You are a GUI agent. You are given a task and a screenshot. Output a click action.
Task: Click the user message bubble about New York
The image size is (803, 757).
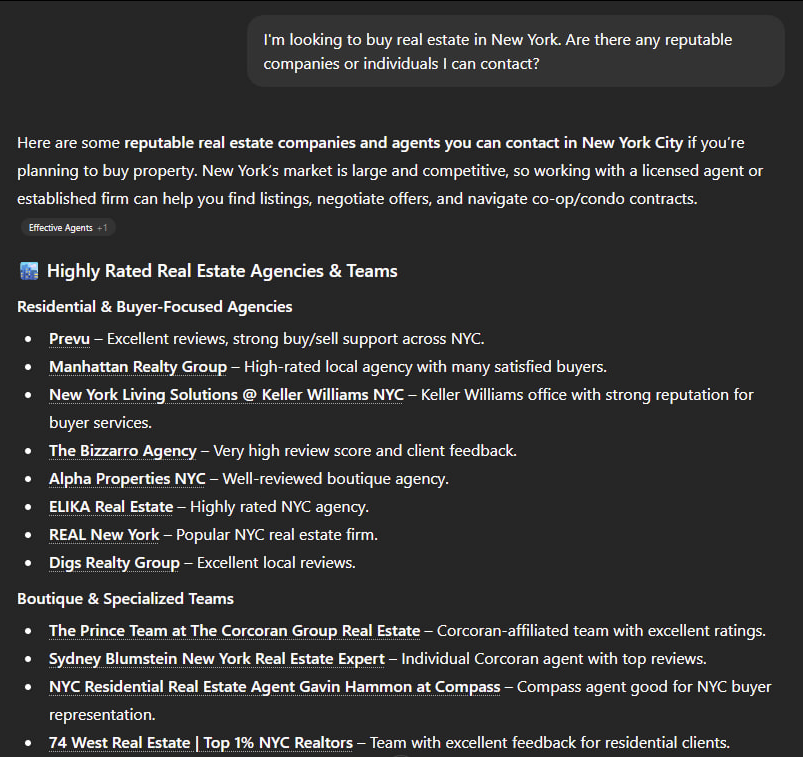coord(515,52)
